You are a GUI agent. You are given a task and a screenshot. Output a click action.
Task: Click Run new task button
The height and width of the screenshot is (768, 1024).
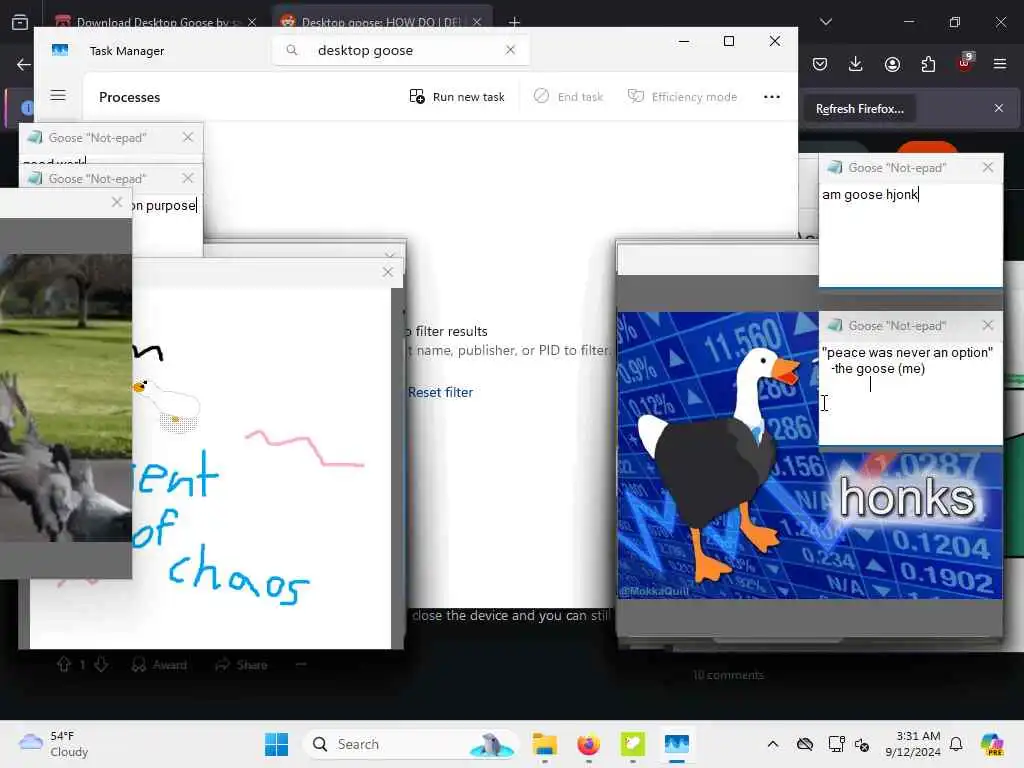457,97
